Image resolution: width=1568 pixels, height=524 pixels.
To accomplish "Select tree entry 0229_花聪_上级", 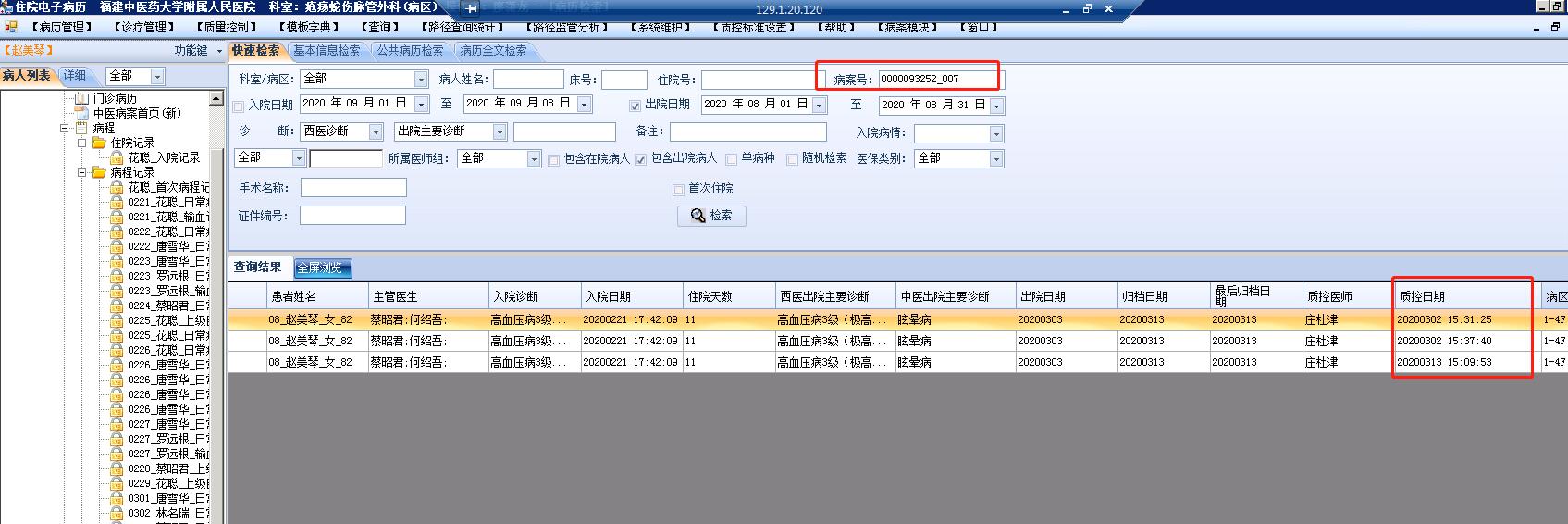I will [168, 483].
